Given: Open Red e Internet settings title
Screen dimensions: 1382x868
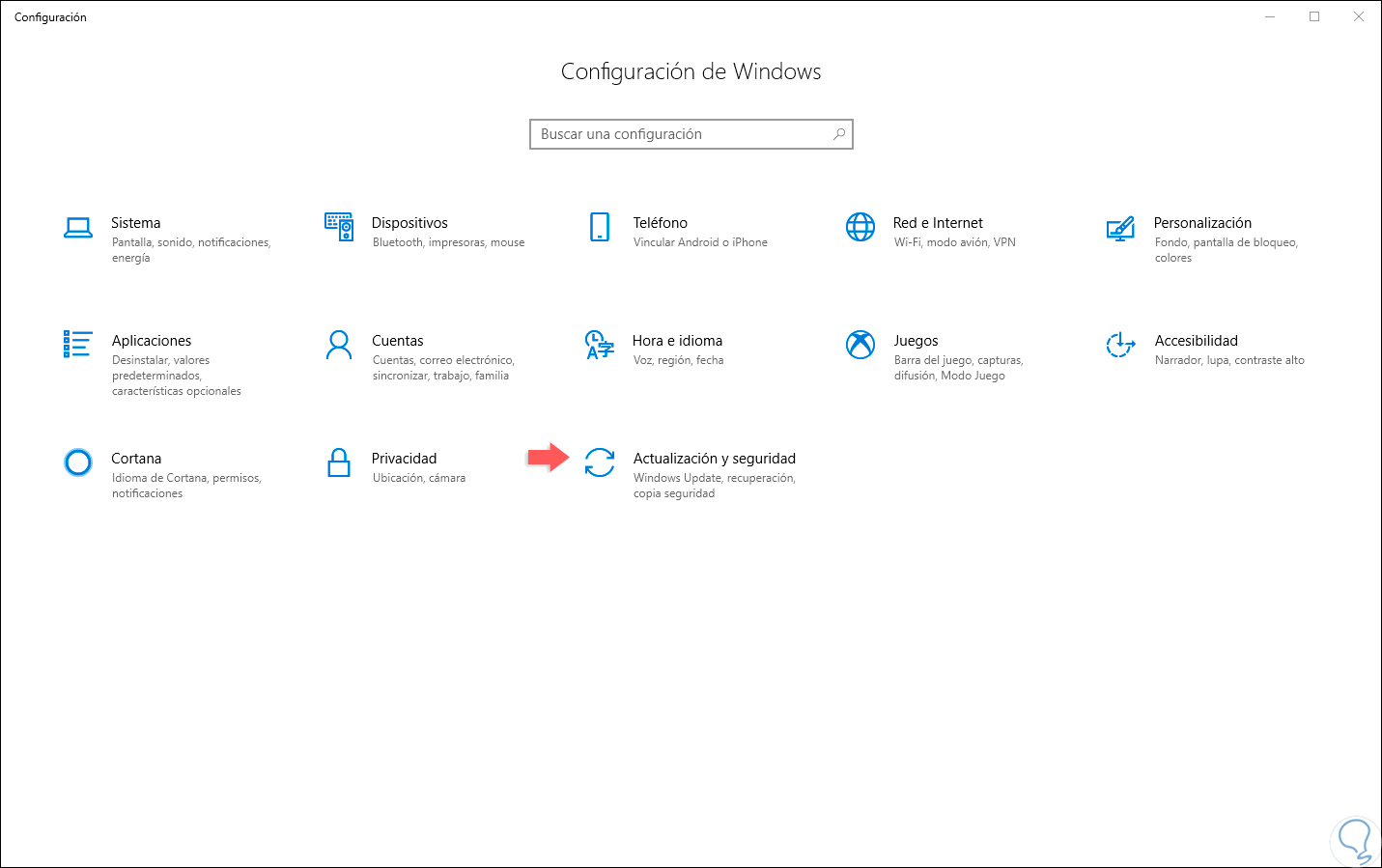Looking at the screenshot, I should click(x=938, y=223).
